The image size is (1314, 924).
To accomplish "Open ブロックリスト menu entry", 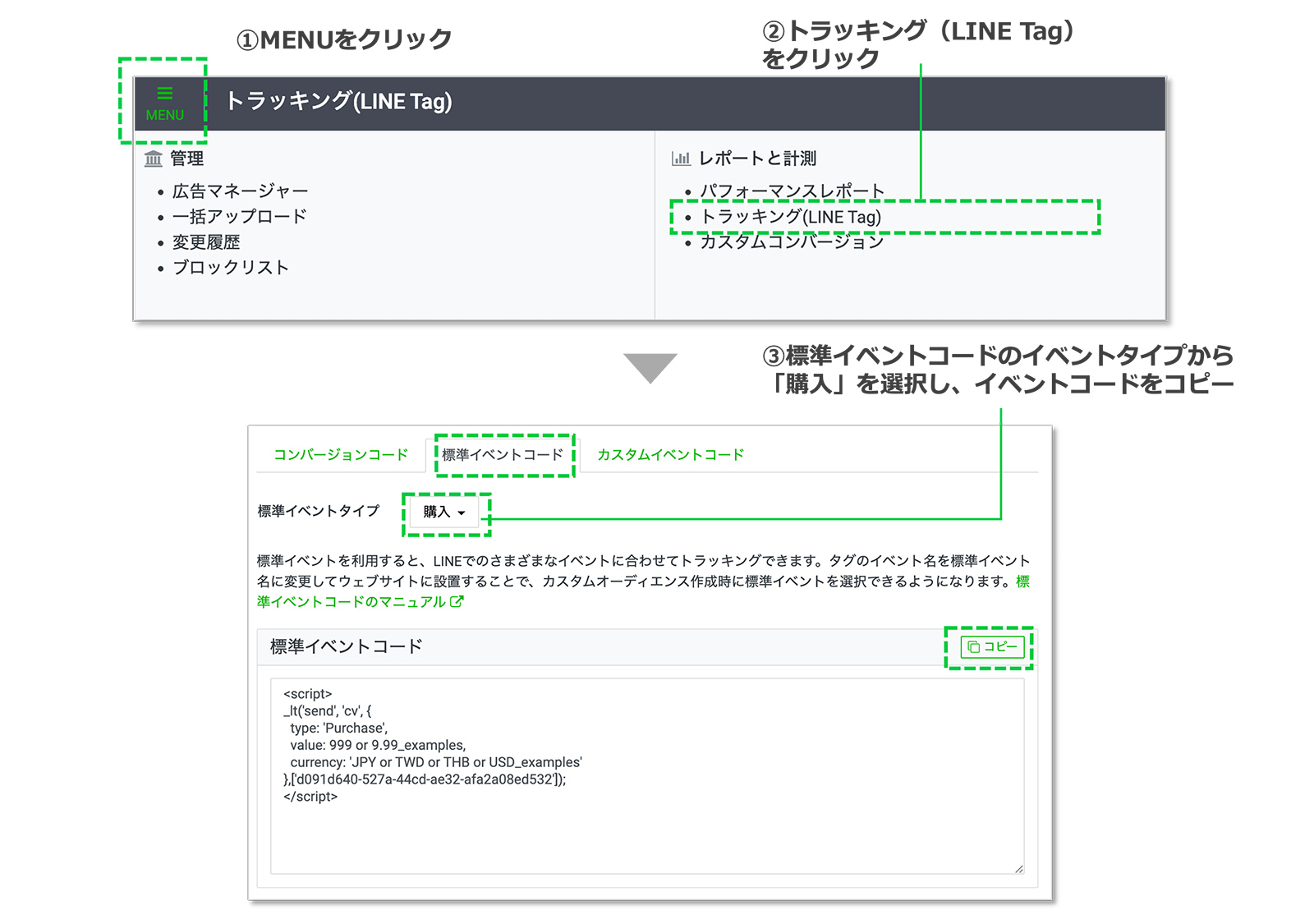I will point(231,268).
